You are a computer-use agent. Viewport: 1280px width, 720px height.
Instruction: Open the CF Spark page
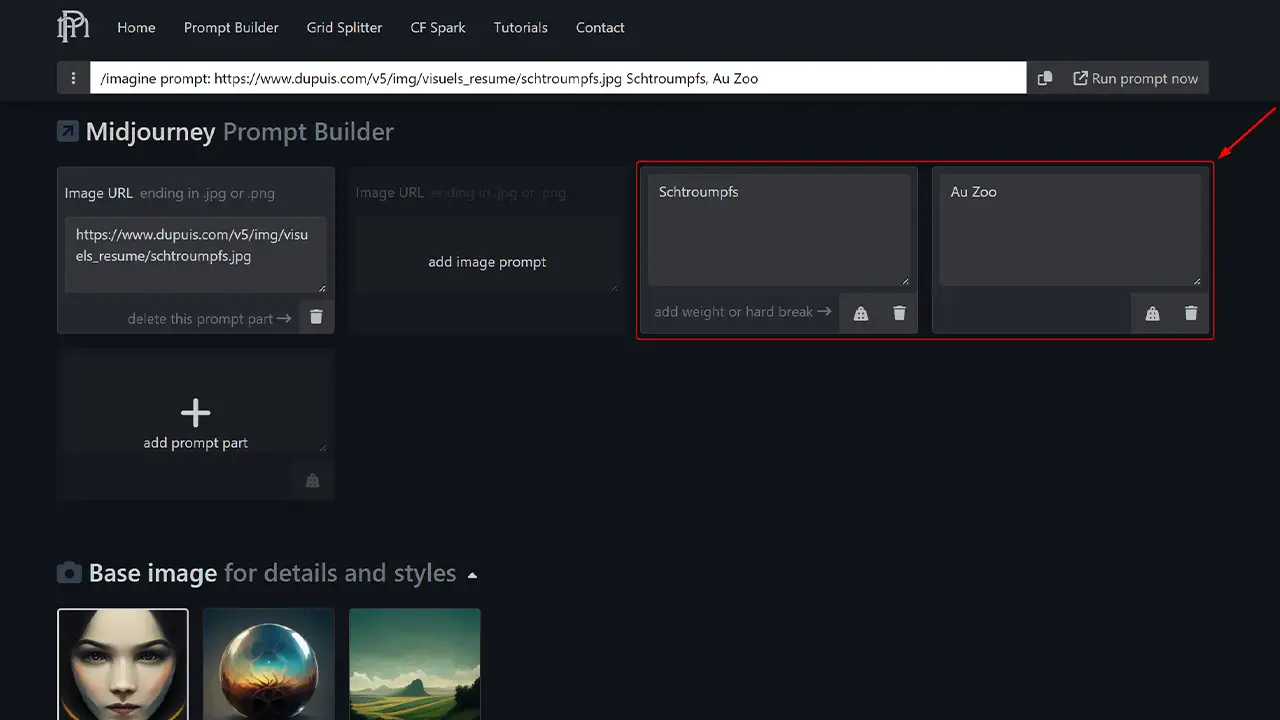point(438,27)
